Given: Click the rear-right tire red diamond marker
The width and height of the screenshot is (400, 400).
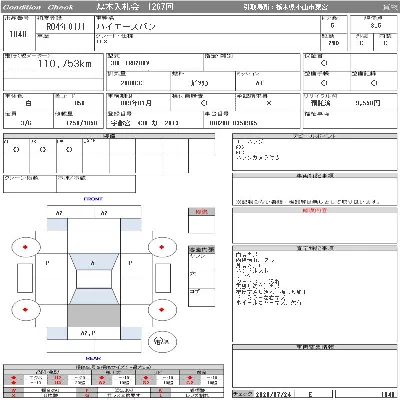Looking at the screenshot, I should (x=162, y=310).
